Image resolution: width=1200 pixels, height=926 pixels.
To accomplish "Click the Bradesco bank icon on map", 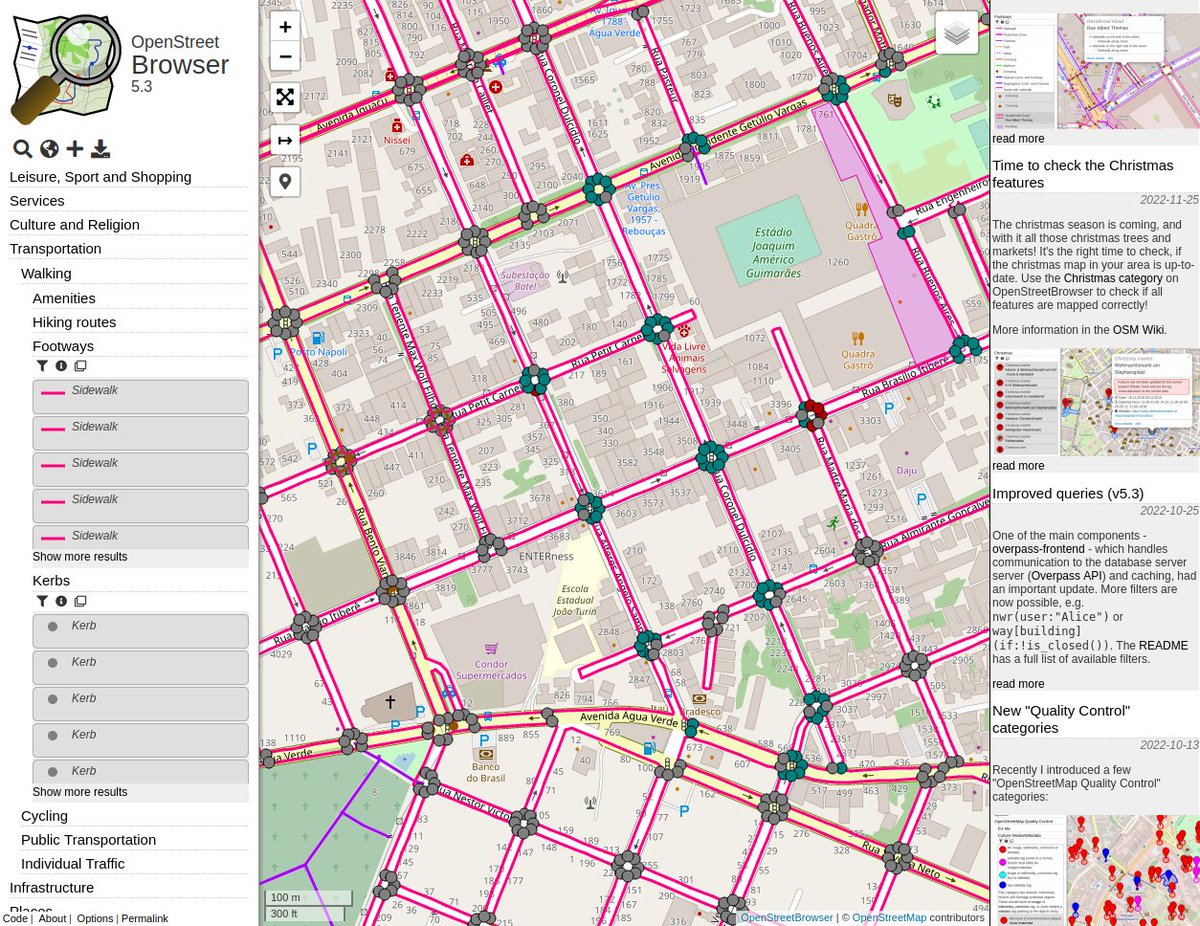I will (699, 698).
